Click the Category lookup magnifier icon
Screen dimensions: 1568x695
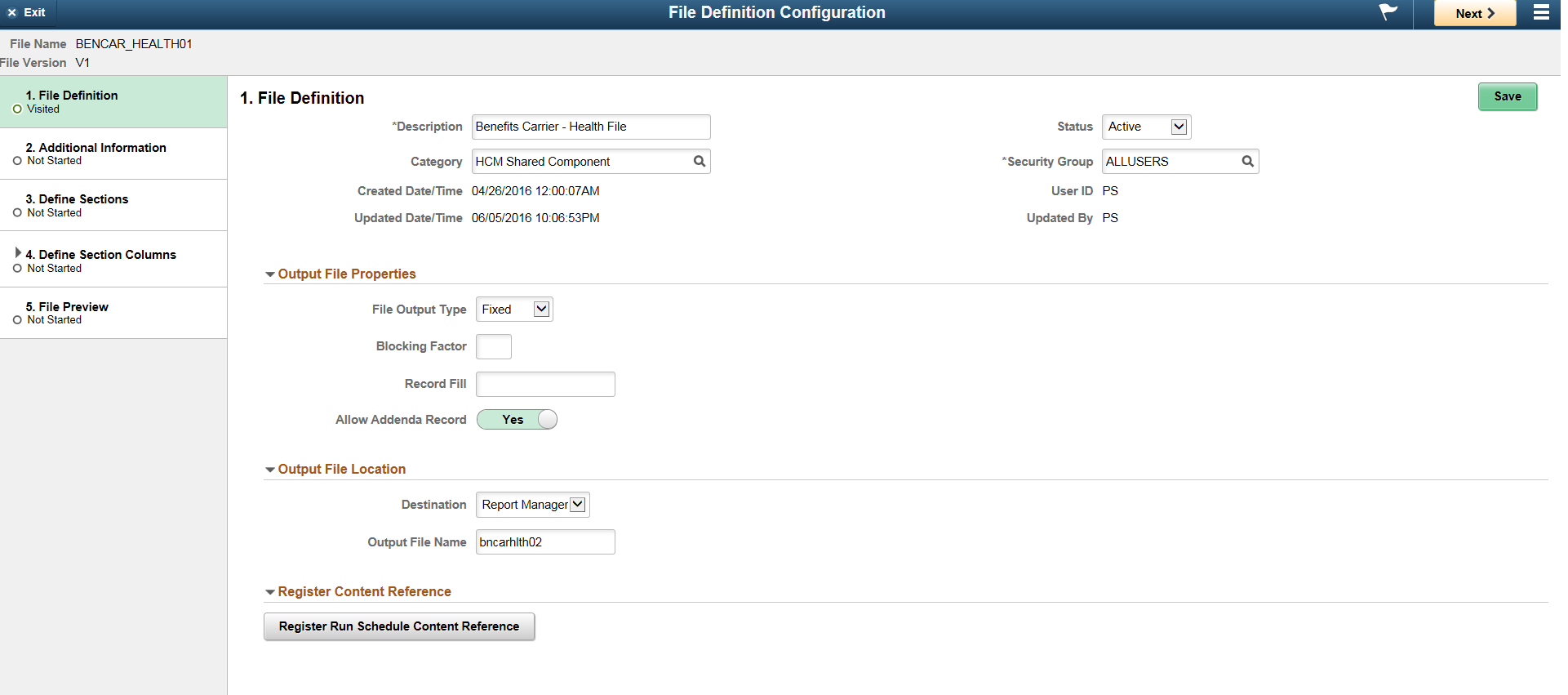tap(700, 162)
